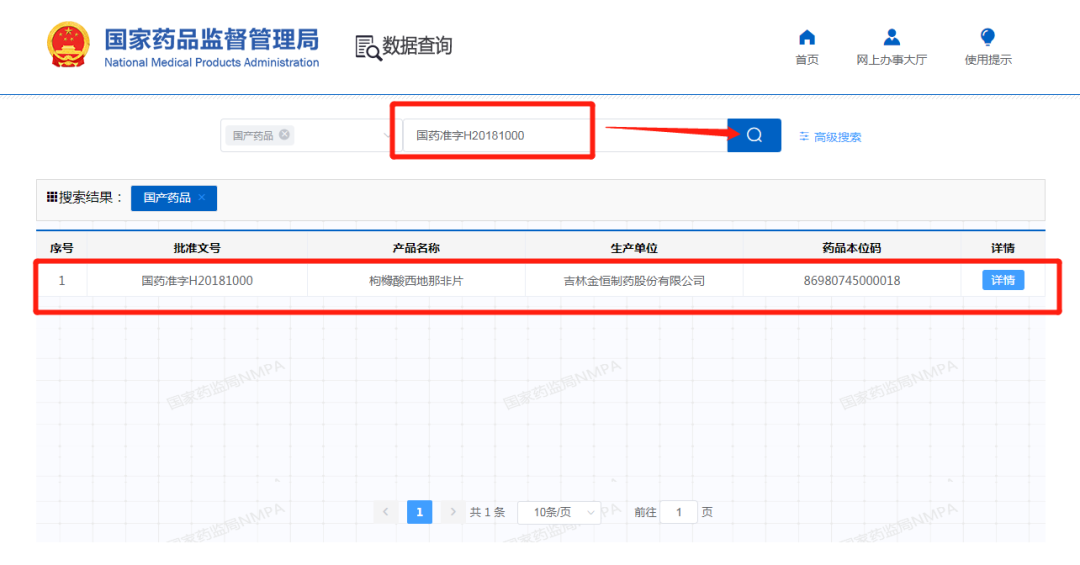Screen dimensions: 1080x565
Task: Click the 国家药品监督管理局 site title
Action: tap(211, 39)
